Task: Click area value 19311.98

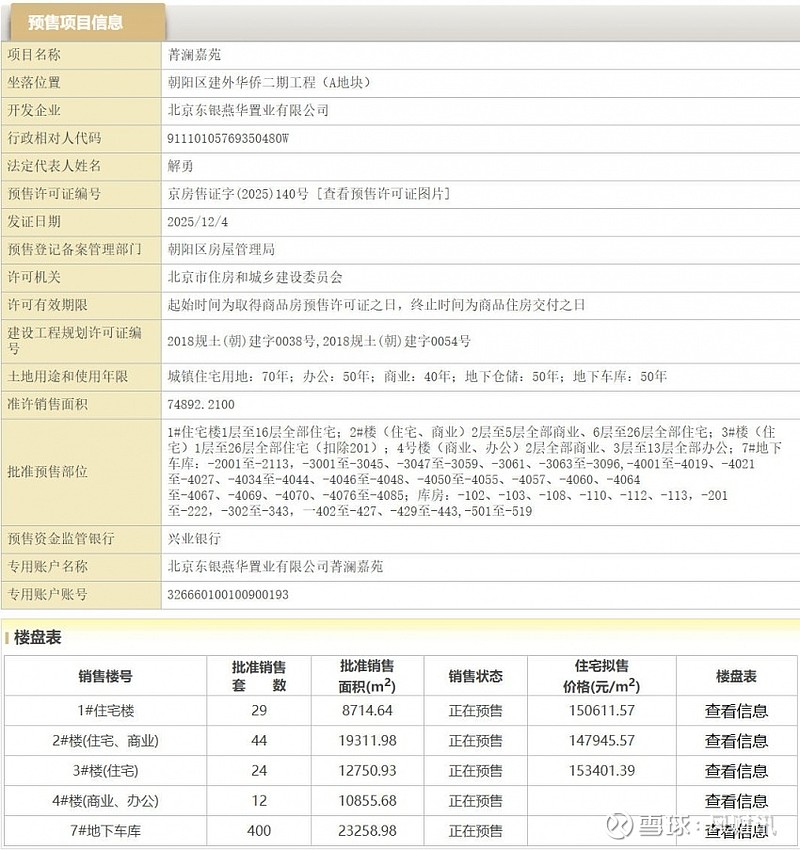Action: [367, 740]
